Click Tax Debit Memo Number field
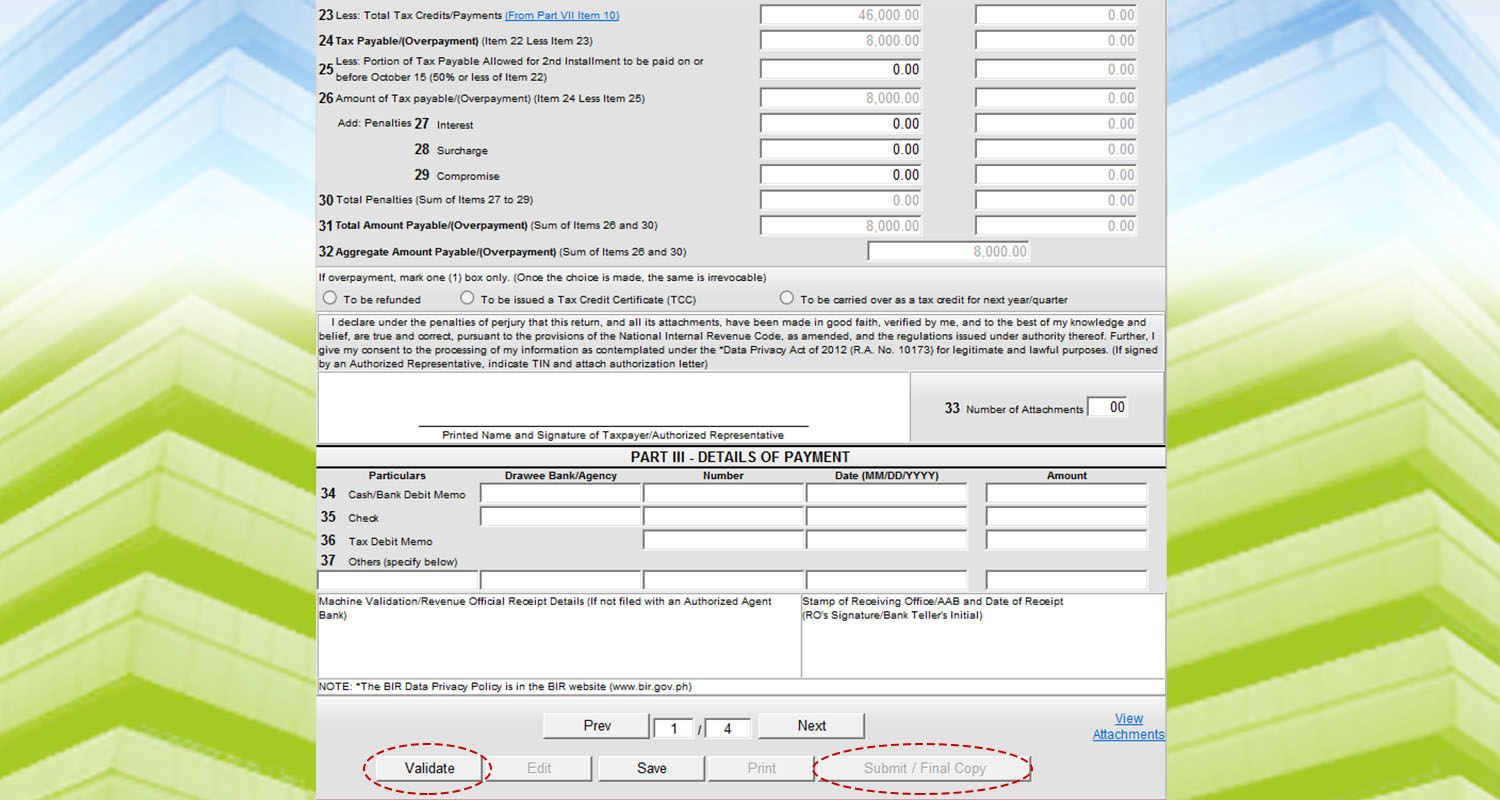 point(723,540)
